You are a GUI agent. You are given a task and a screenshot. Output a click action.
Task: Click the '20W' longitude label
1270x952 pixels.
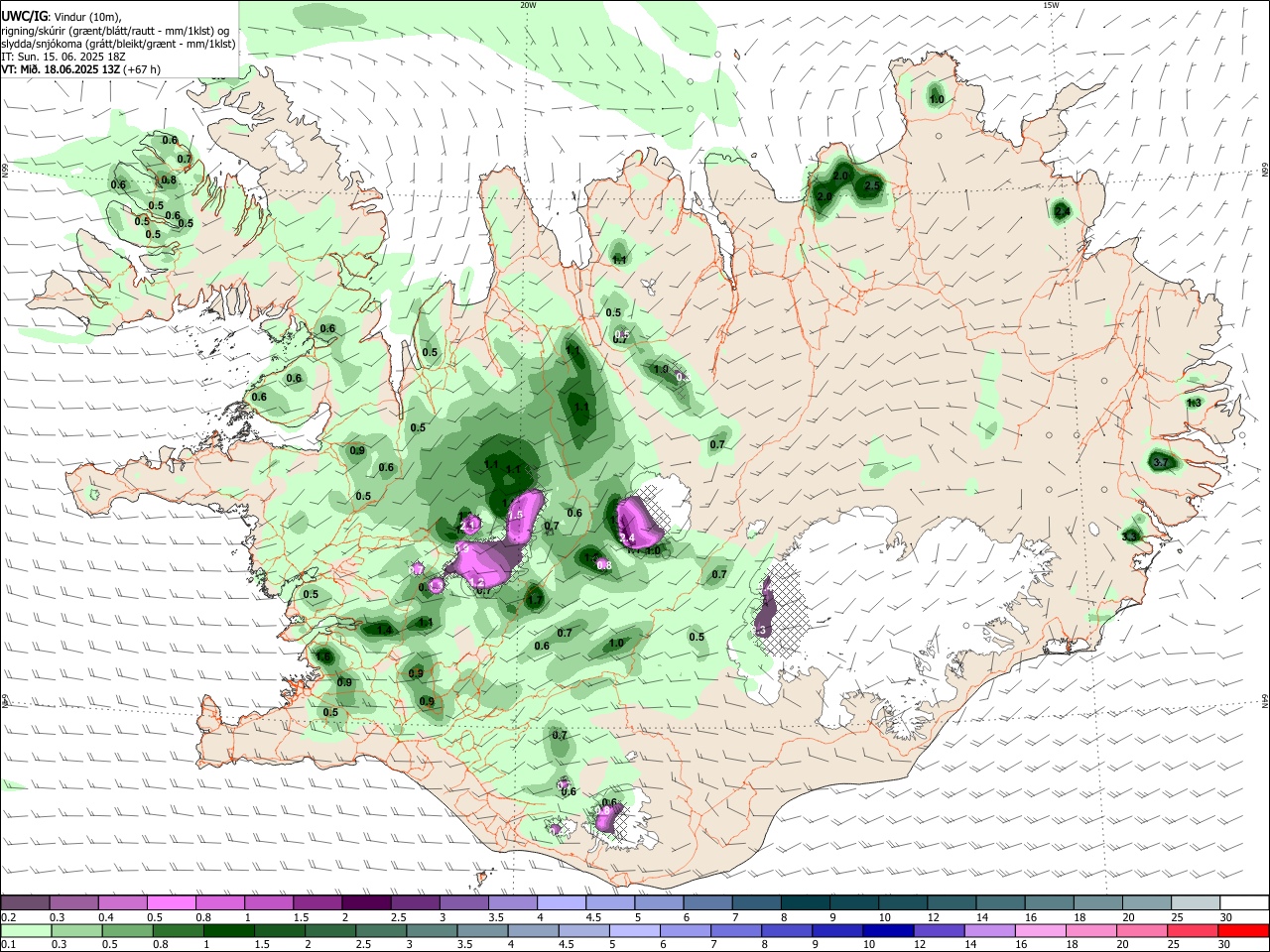click(528, 5)
